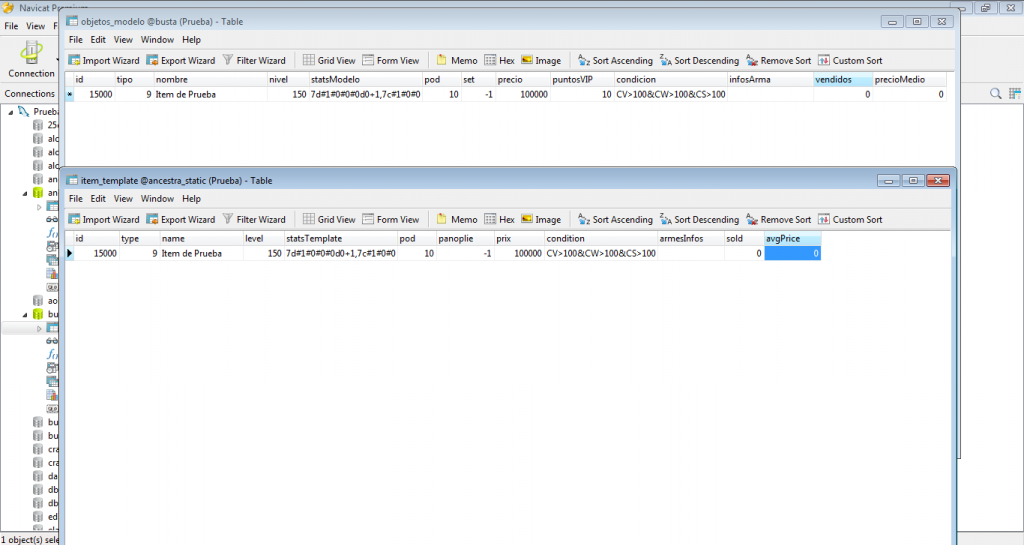Click the puntosVIP column header
The width and height of the screenshot is (1024, 545).
coord(582,80)
